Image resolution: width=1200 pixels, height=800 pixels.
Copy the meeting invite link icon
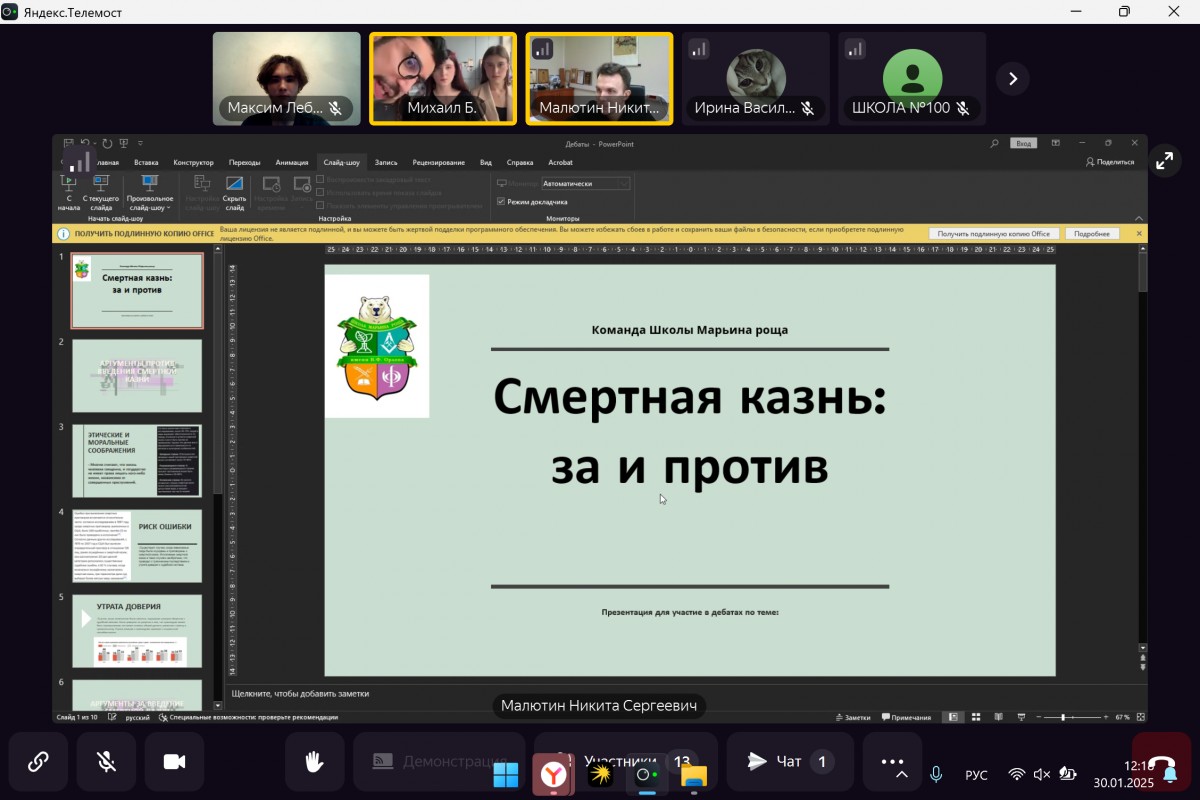tap(38, 762)
